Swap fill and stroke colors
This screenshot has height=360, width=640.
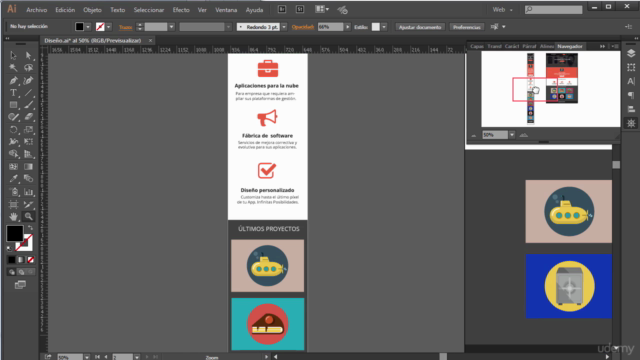coord(30,228)
